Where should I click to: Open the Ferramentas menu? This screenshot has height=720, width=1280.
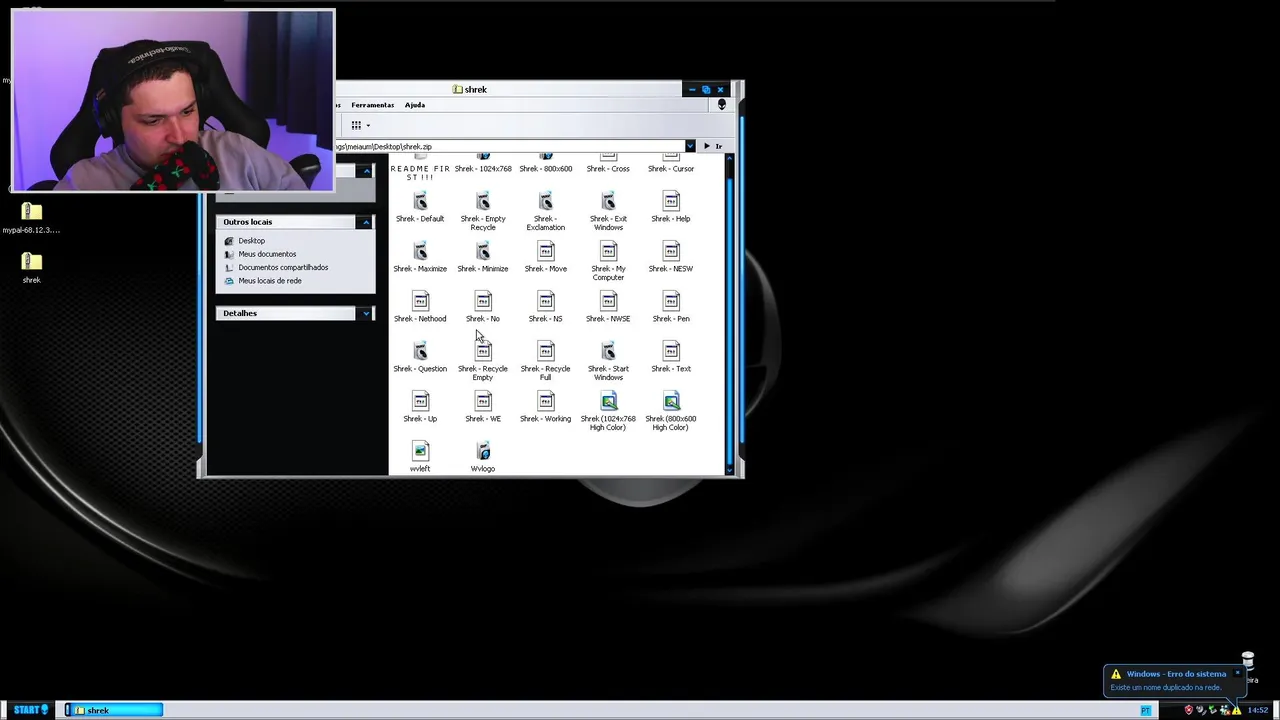(x=372, y=105)
